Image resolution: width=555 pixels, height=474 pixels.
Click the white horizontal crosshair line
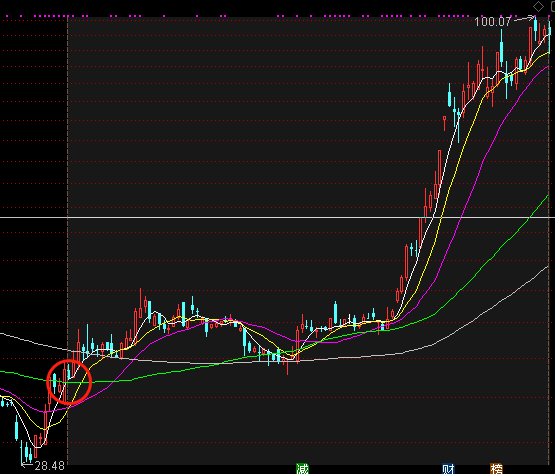(278, 217)
